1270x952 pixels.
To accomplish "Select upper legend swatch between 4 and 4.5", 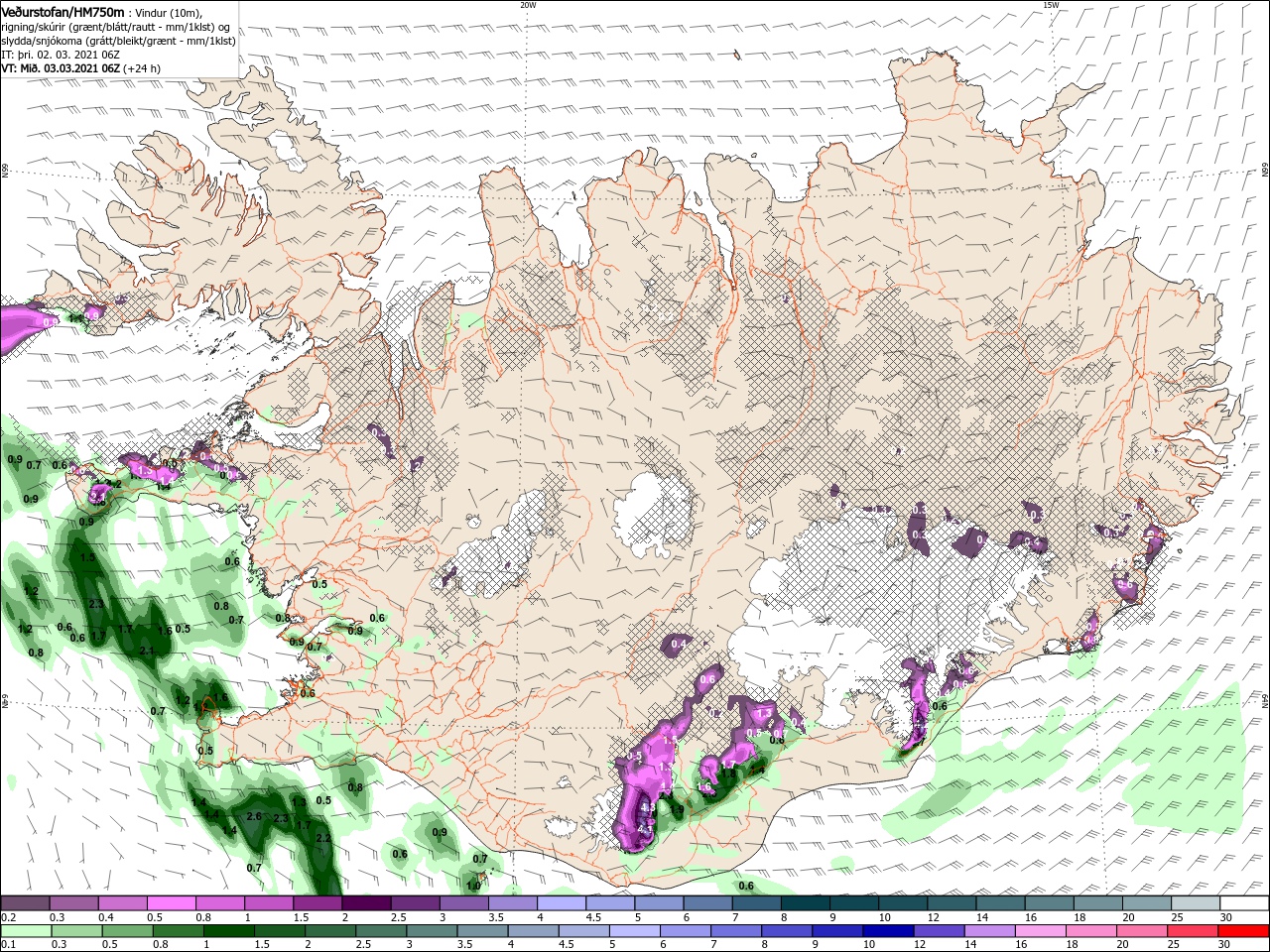I will pyautogui.click(x=562, y=902).
